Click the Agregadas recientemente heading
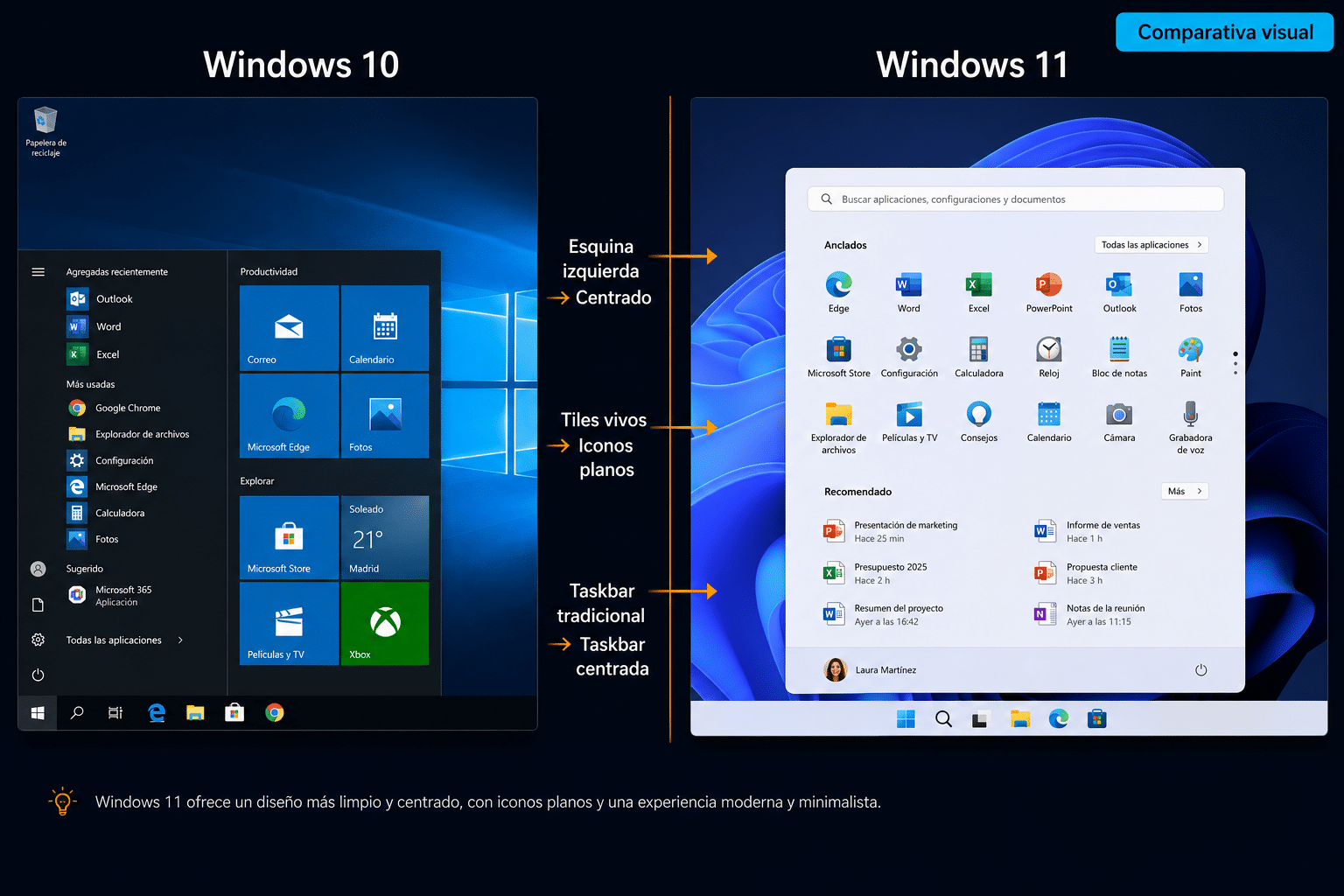The image size is (1344, 896). (116, 272)
